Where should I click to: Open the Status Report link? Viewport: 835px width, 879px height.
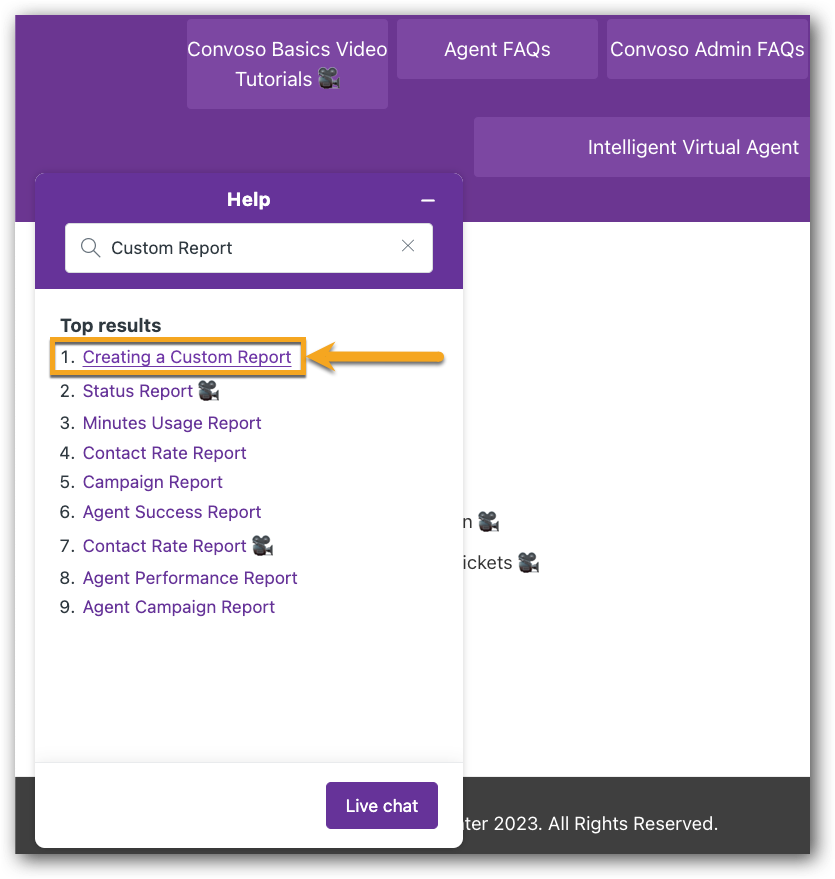tap(138, 391)
